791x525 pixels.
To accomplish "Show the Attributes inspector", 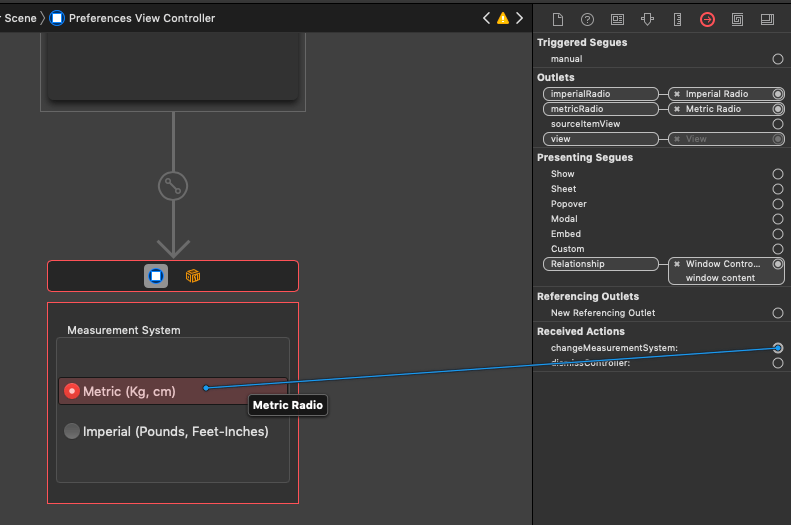I will tap(647, 19).
